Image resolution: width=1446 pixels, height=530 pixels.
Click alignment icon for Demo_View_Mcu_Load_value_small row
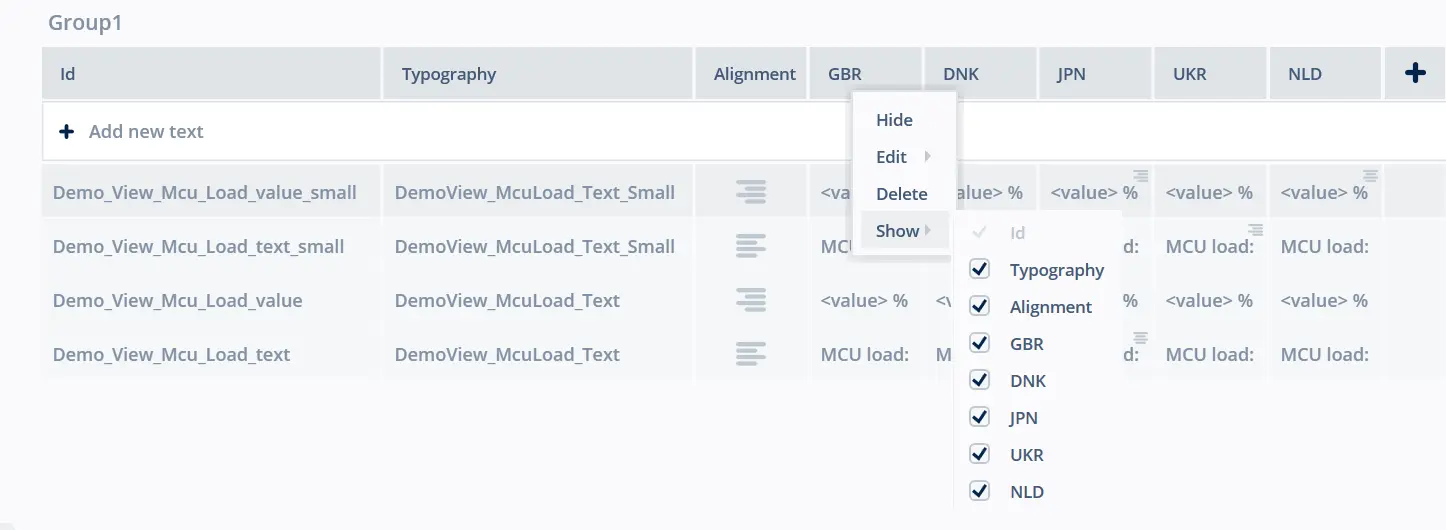point(751,192)
